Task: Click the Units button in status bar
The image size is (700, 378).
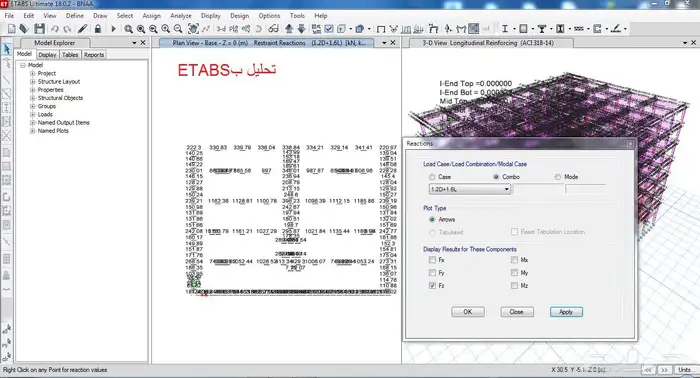Action: coord(685,370)
